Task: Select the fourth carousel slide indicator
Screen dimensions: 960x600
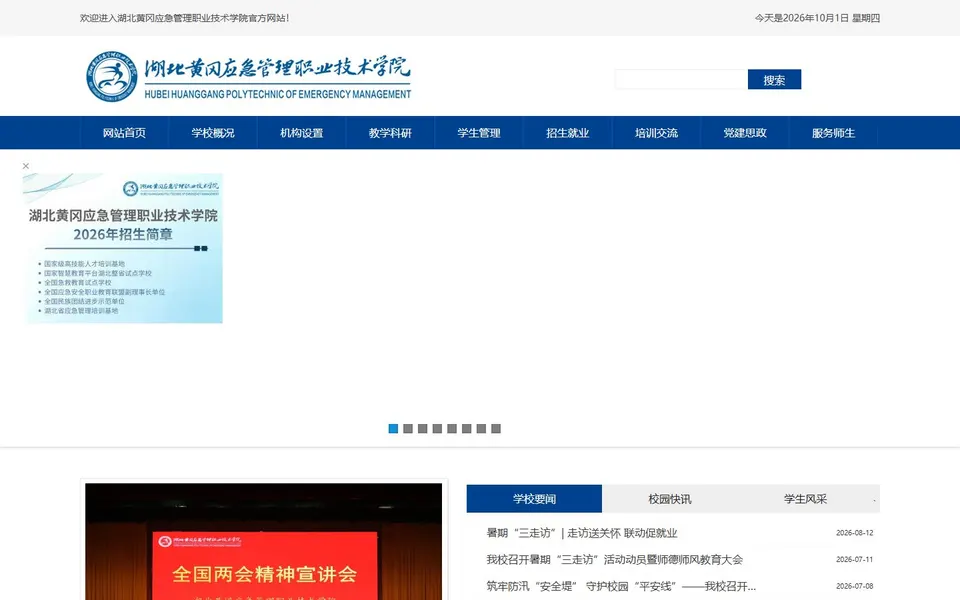Action: 437,429
